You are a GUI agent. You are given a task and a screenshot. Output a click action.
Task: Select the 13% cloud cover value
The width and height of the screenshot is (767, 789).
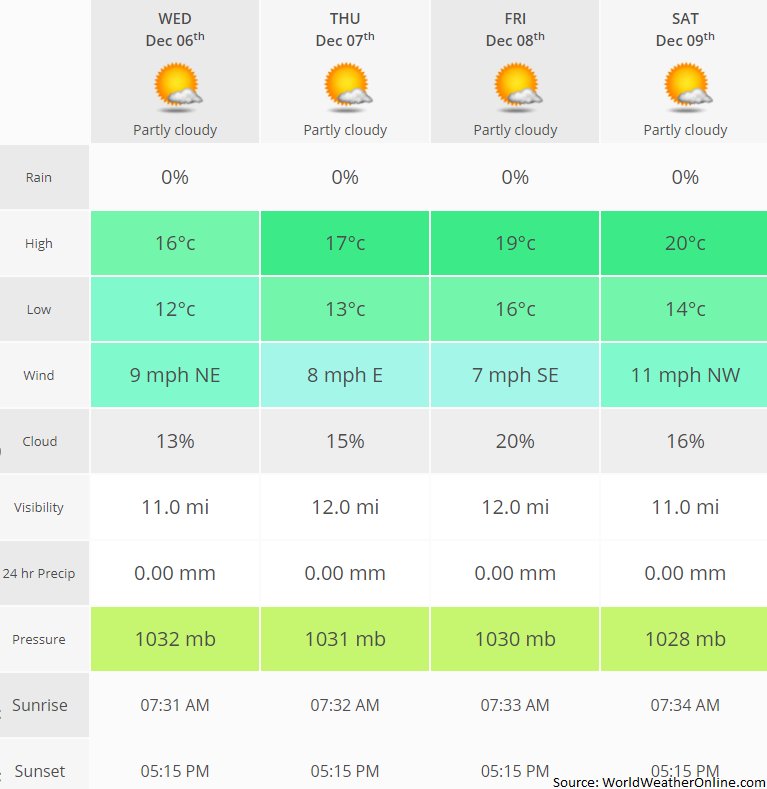coord(175,441)
